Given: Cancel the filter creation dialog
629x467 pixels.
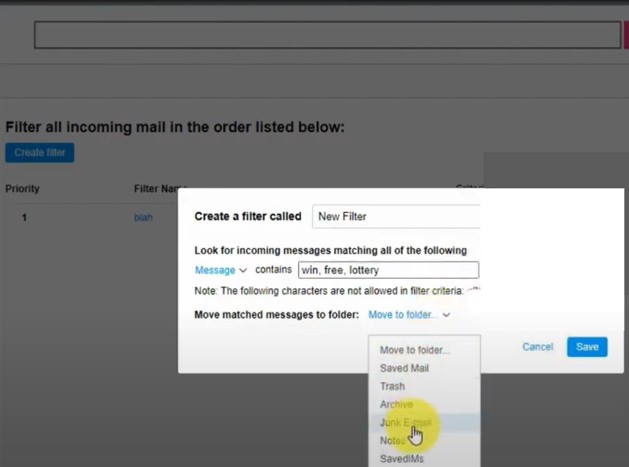Looking at the screenshot, I should [x=538, y=347].
